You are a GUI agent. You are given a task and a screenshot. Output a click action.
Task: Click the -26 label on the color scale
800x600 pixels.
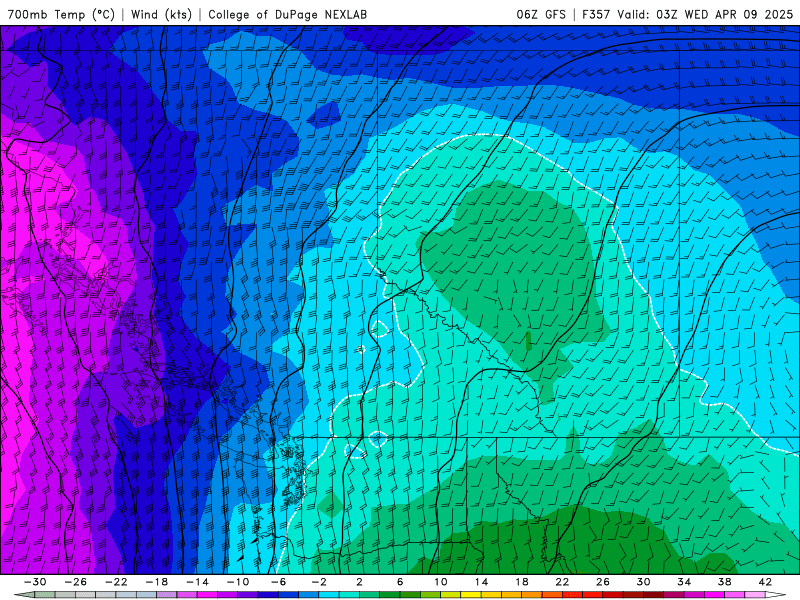(76, 582)
